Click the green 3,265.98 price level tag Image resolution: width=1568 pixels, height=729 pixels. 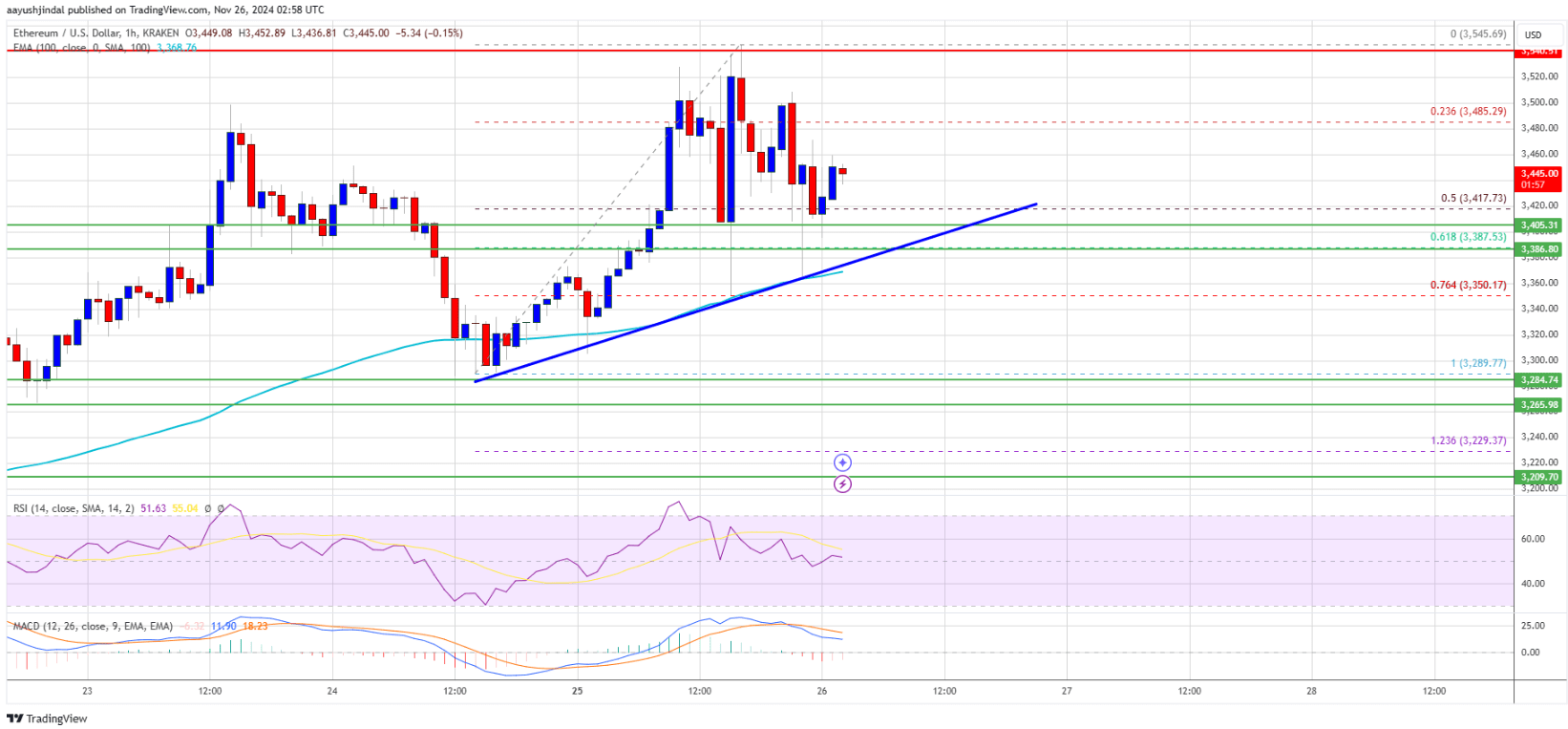(x=1539, y=404)
